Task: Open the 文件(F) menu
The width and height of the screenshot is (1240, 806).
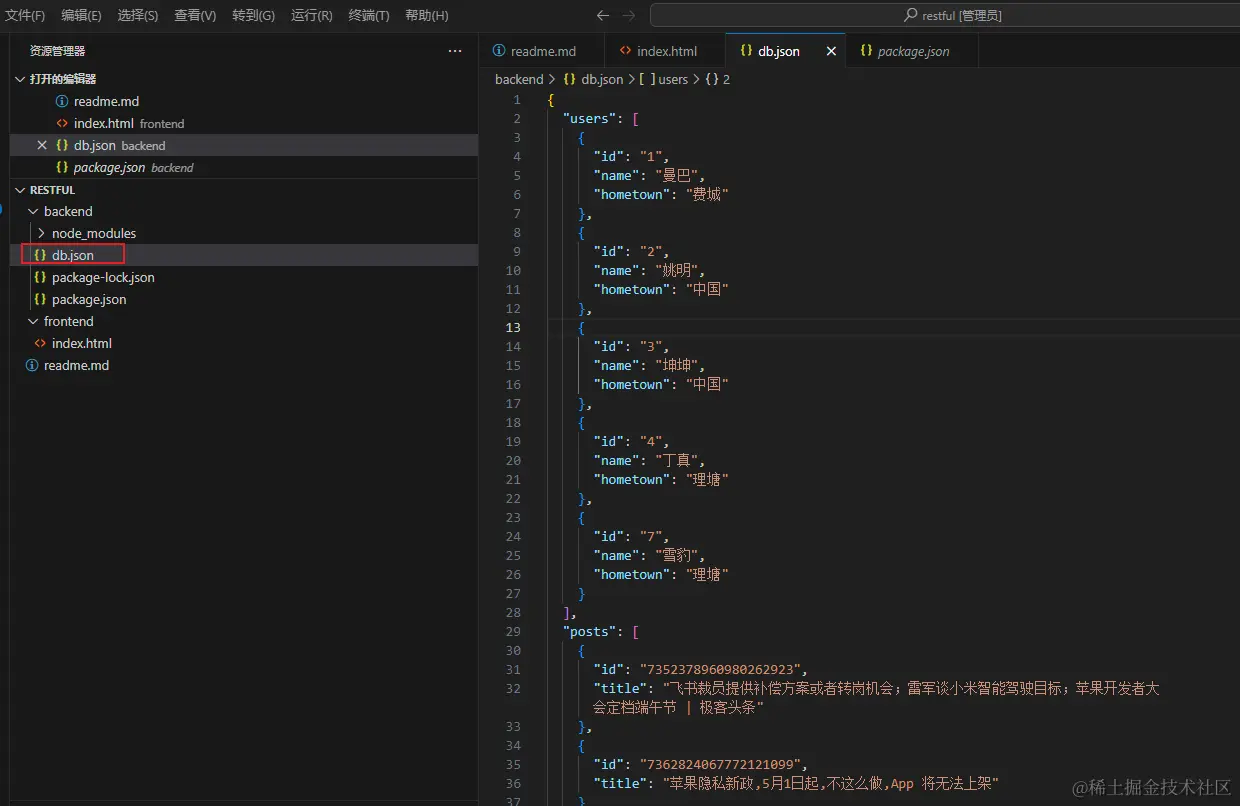Action: pos(25,16)
